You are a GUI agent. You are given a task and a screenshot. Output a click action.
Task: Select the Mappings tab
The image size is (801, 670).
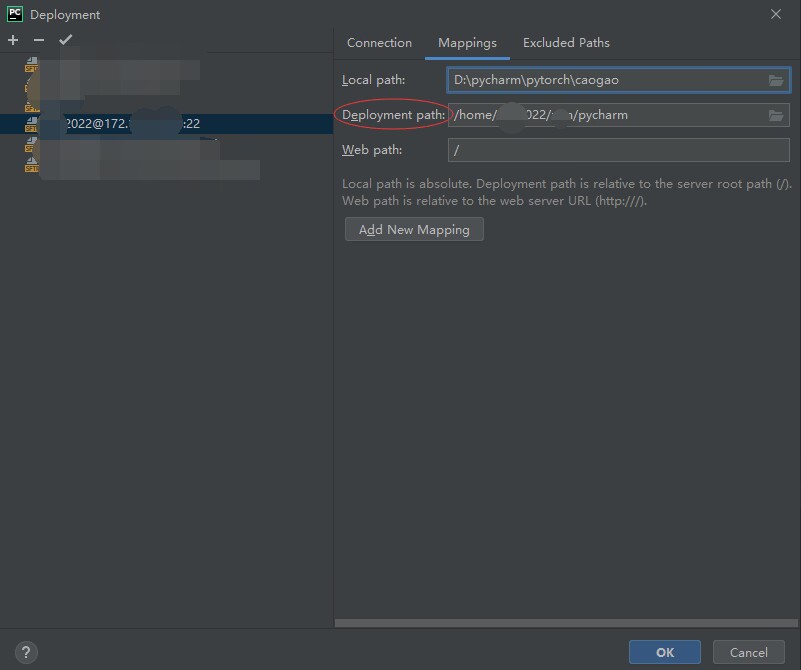467,43
